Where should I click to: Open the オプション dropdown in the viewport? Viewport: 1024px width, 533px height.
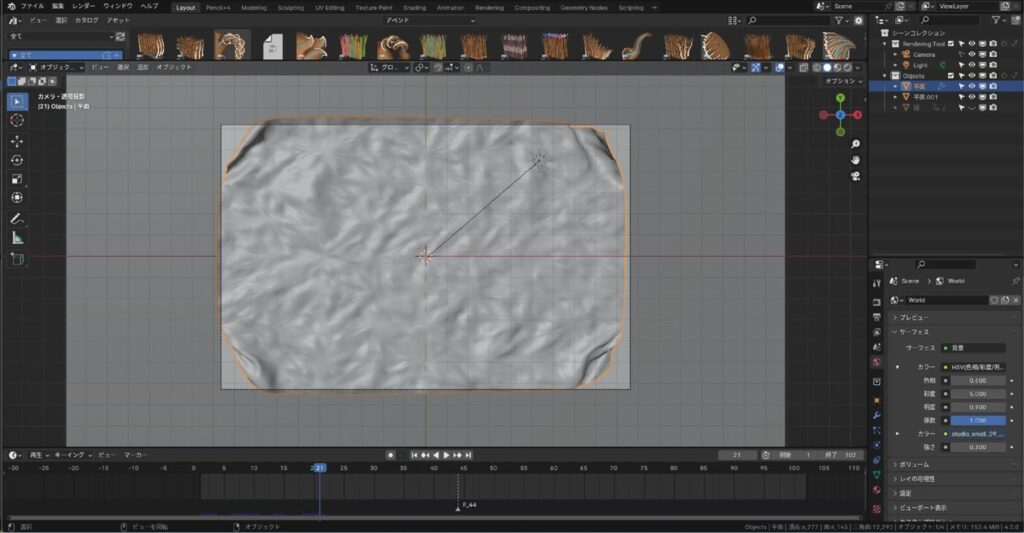[843, 81]
